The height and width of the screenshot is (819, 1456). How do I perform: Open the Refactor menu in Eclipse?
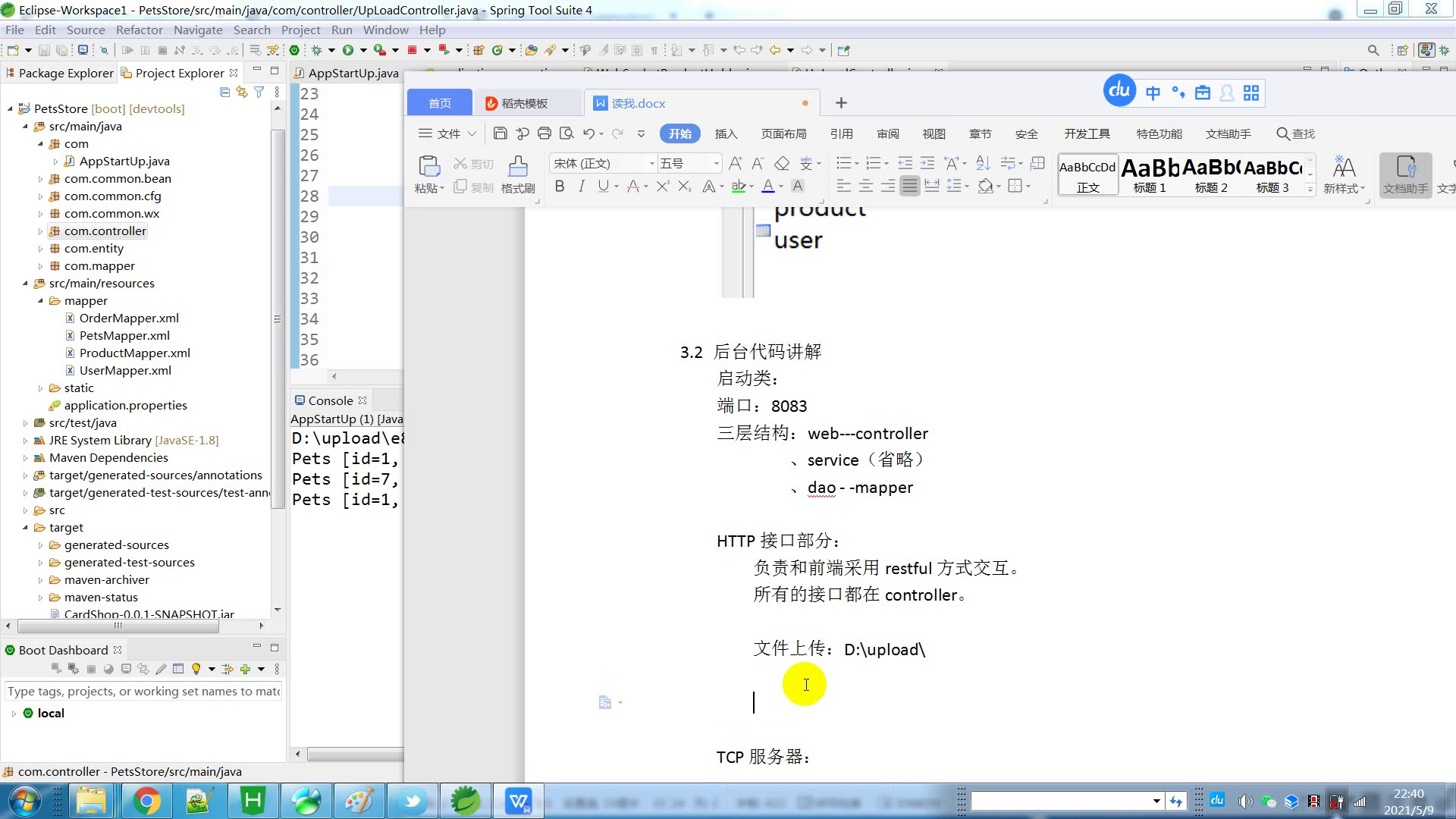pos(139,30)
